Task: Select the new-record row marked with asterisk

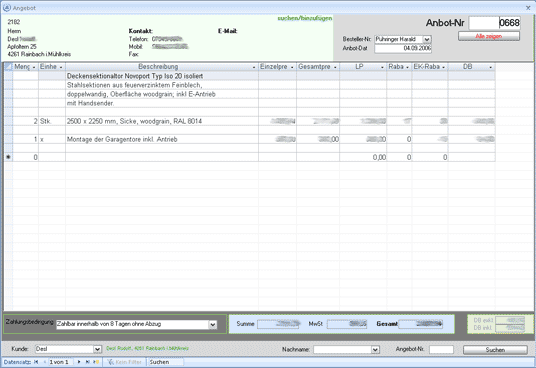Action: [9, 157]
